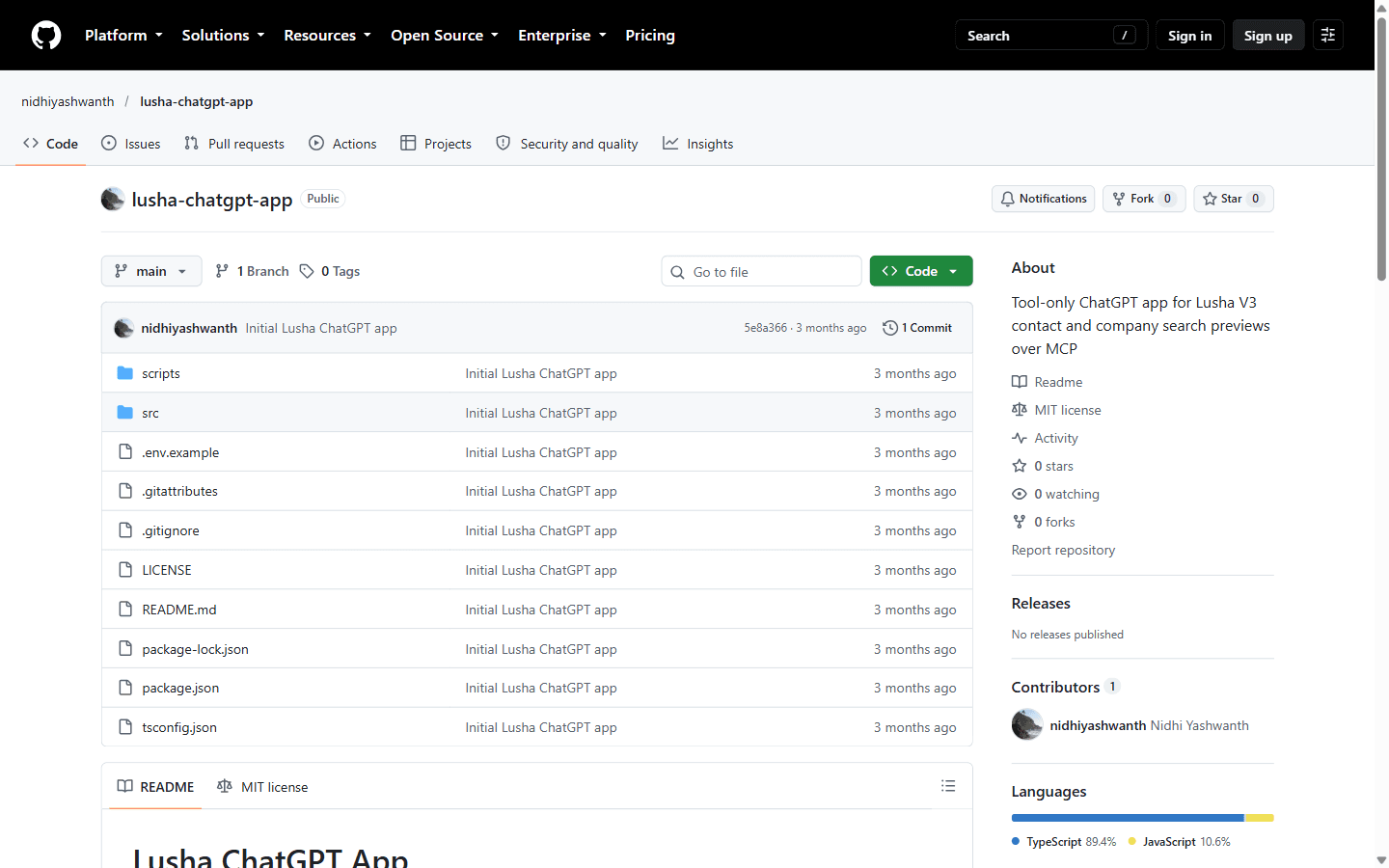The height and width of the screenshot is (868, 1389).
Task: View the 1 Branch list
Action: click(252, 271)
